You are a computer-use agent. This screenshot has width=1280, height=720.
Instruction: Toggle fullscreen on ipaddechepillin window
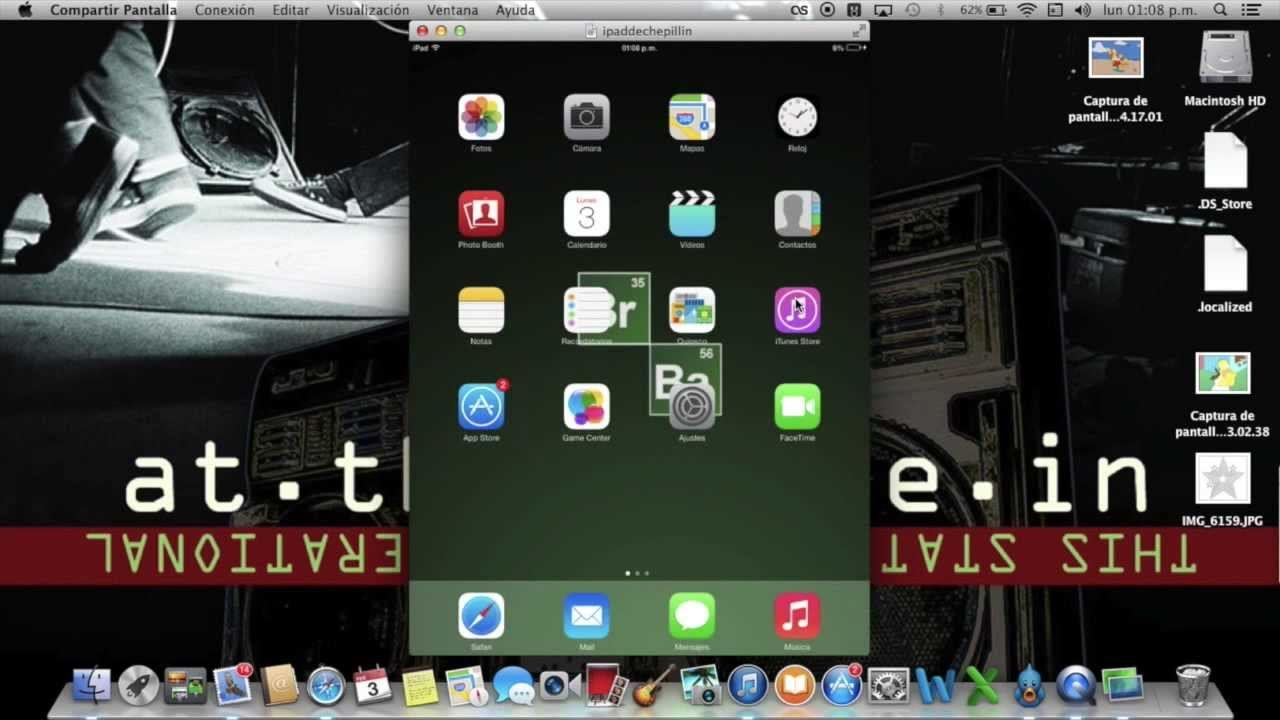pyautogui.click(x=858, y=31)
